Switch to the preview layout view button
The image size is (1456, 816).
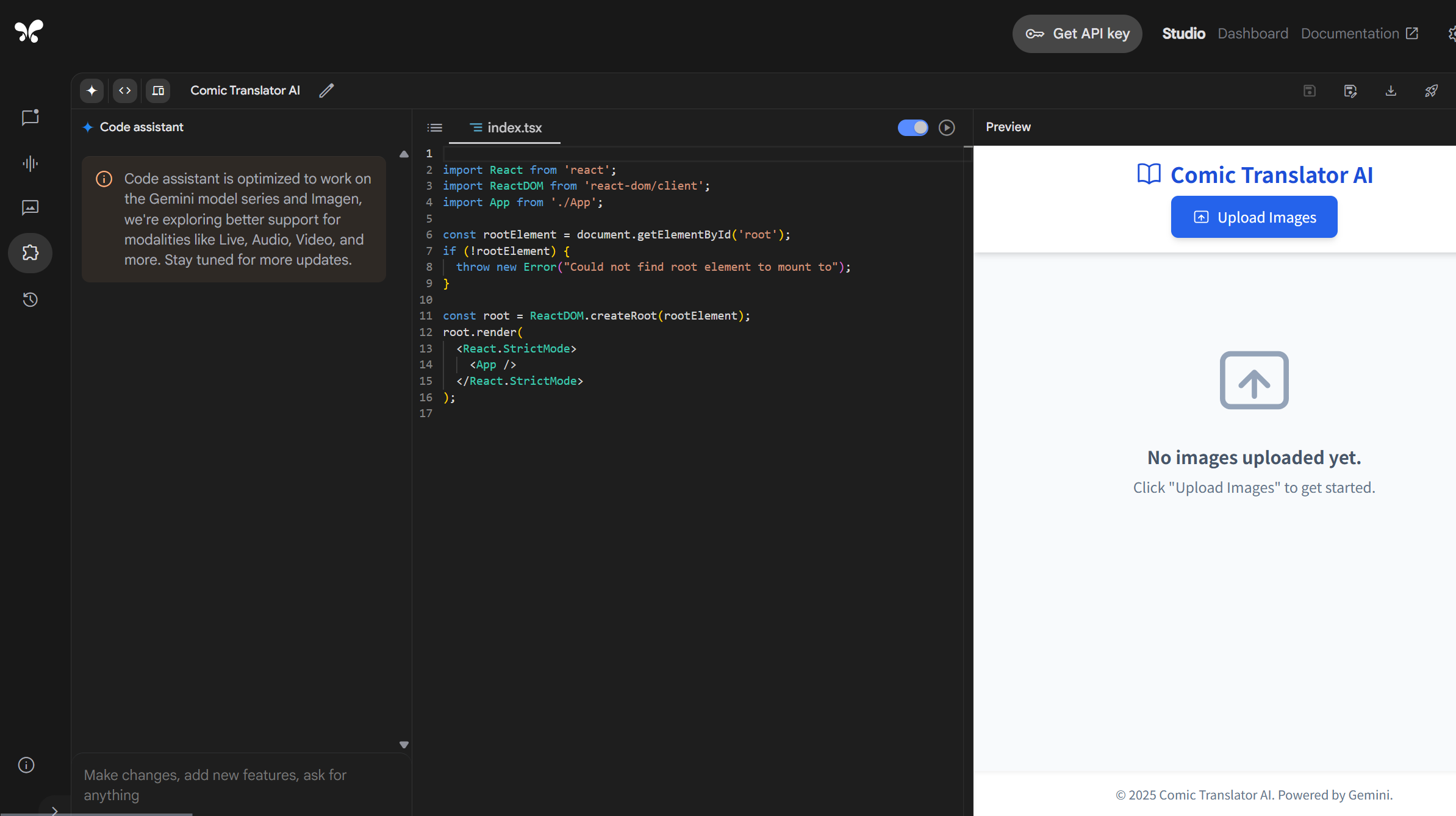pos(158,90)
